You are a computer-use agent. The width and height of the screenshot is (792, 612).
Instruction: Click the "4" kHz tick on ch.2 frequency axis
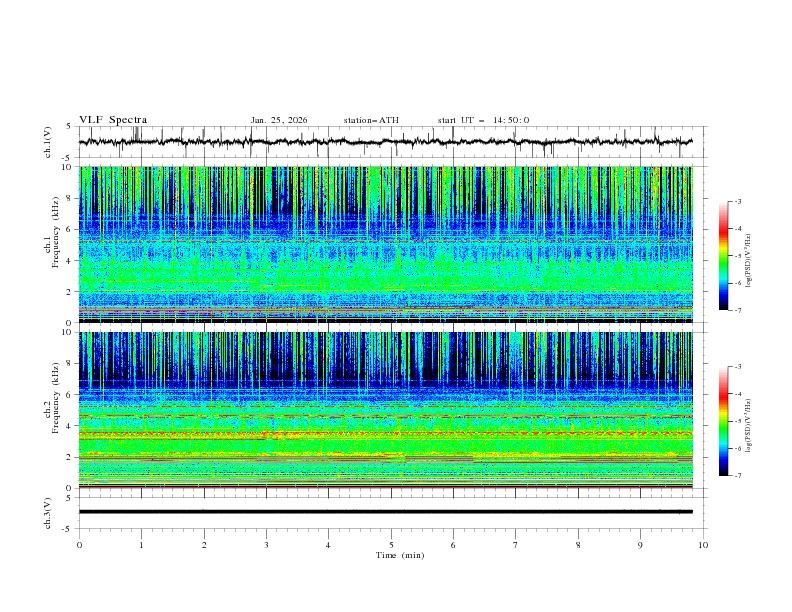(x=70, y=426)
